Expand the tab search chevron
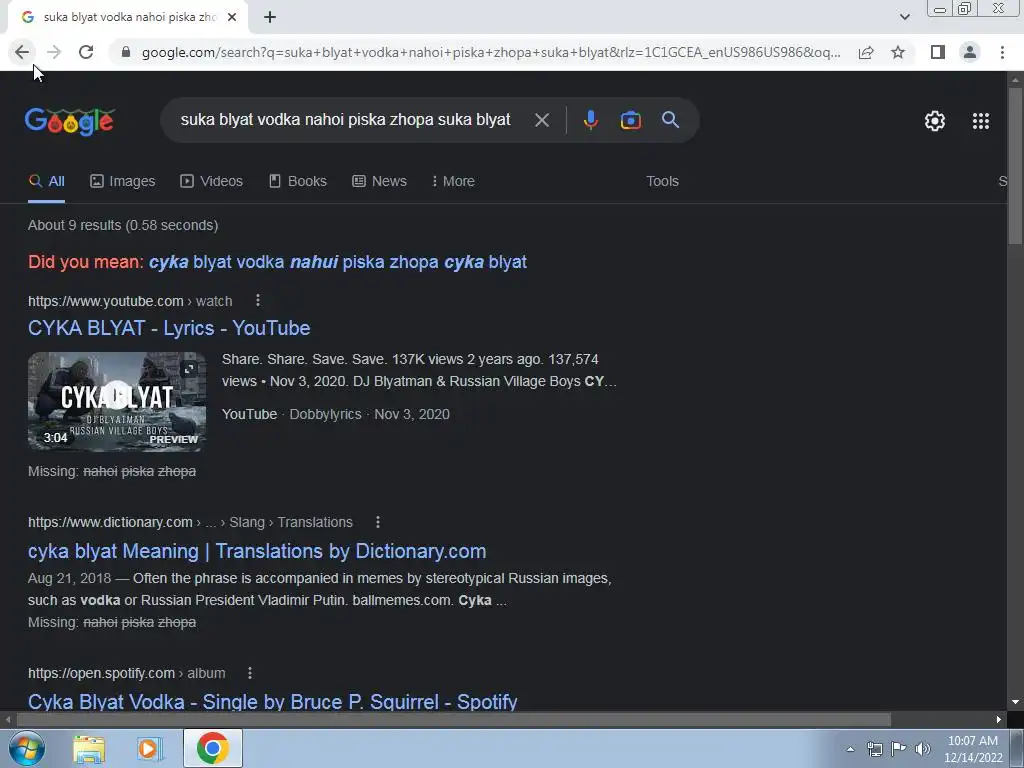The image size is (1024, 768). pyautogui.click(x=904, y=18)
